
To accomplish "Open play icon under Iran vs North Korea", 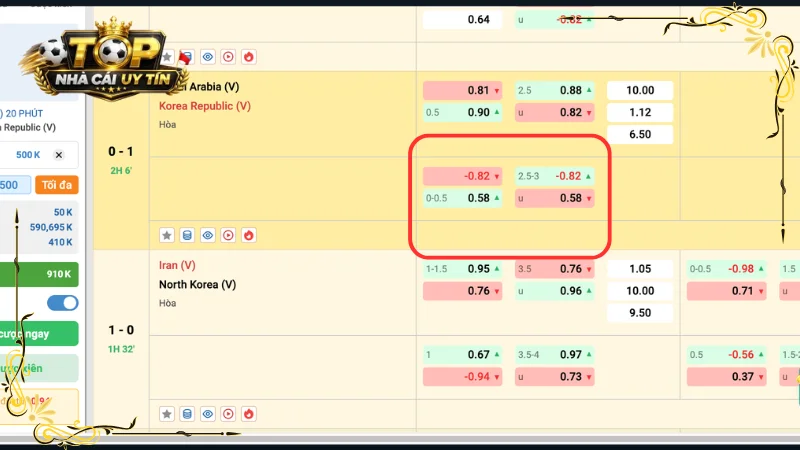I will tap(228, 414).
